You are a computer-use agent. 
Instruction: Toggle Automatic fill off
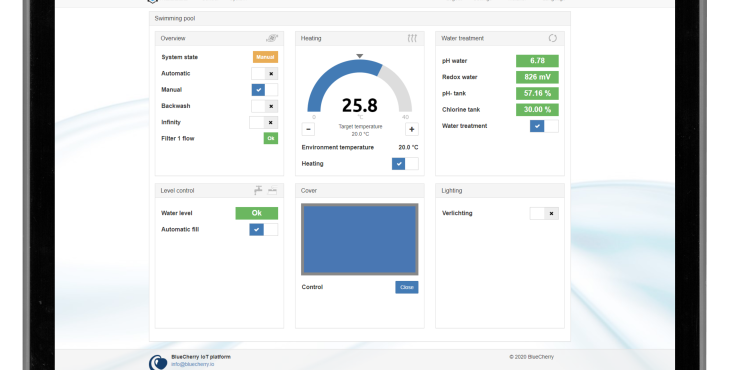click(x=263, y=230)
